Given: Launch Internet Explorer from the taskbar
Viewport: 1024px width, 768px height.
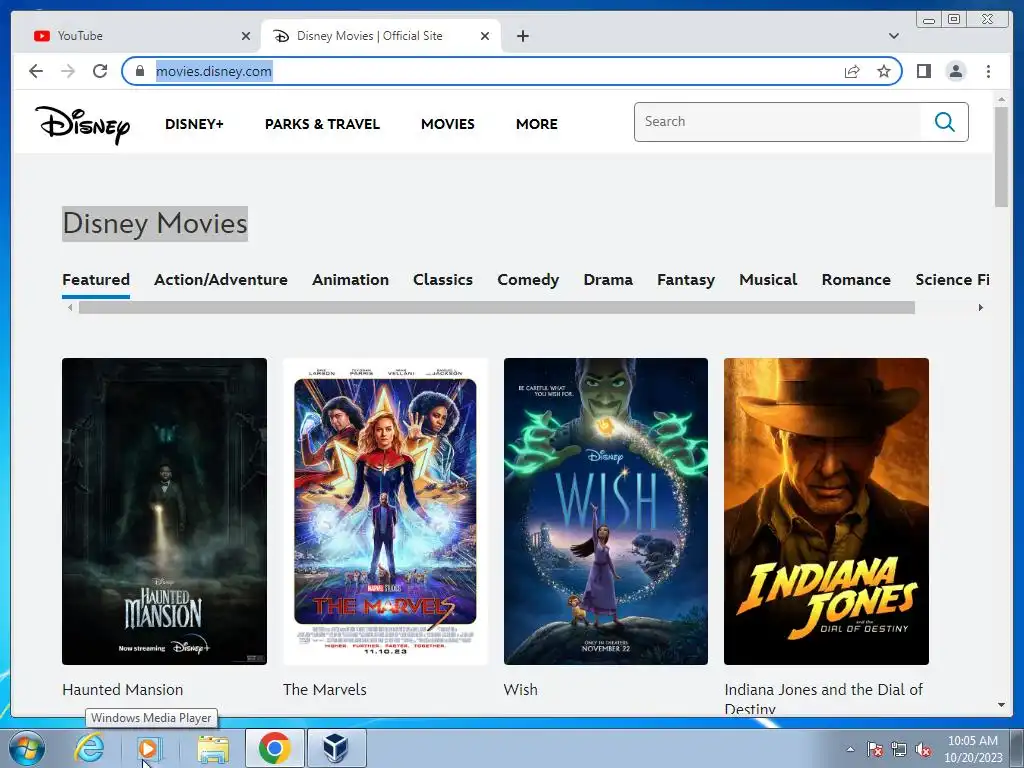Looking at the screenshot, I should coord(89,748).
